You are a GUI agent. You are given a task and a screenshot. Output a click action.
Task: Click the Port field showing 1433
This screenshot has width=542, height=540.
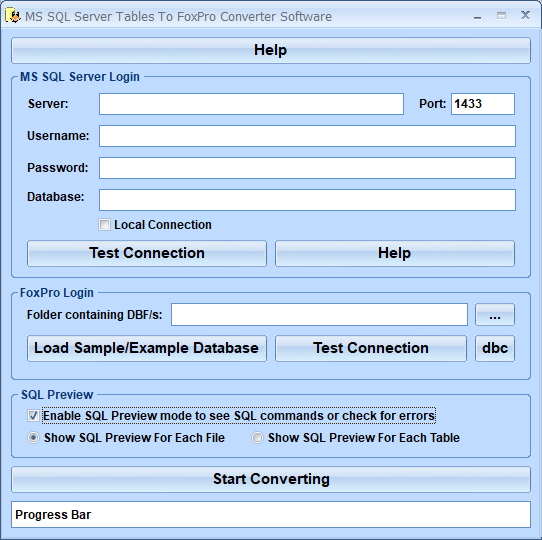[x=483, y=104]
